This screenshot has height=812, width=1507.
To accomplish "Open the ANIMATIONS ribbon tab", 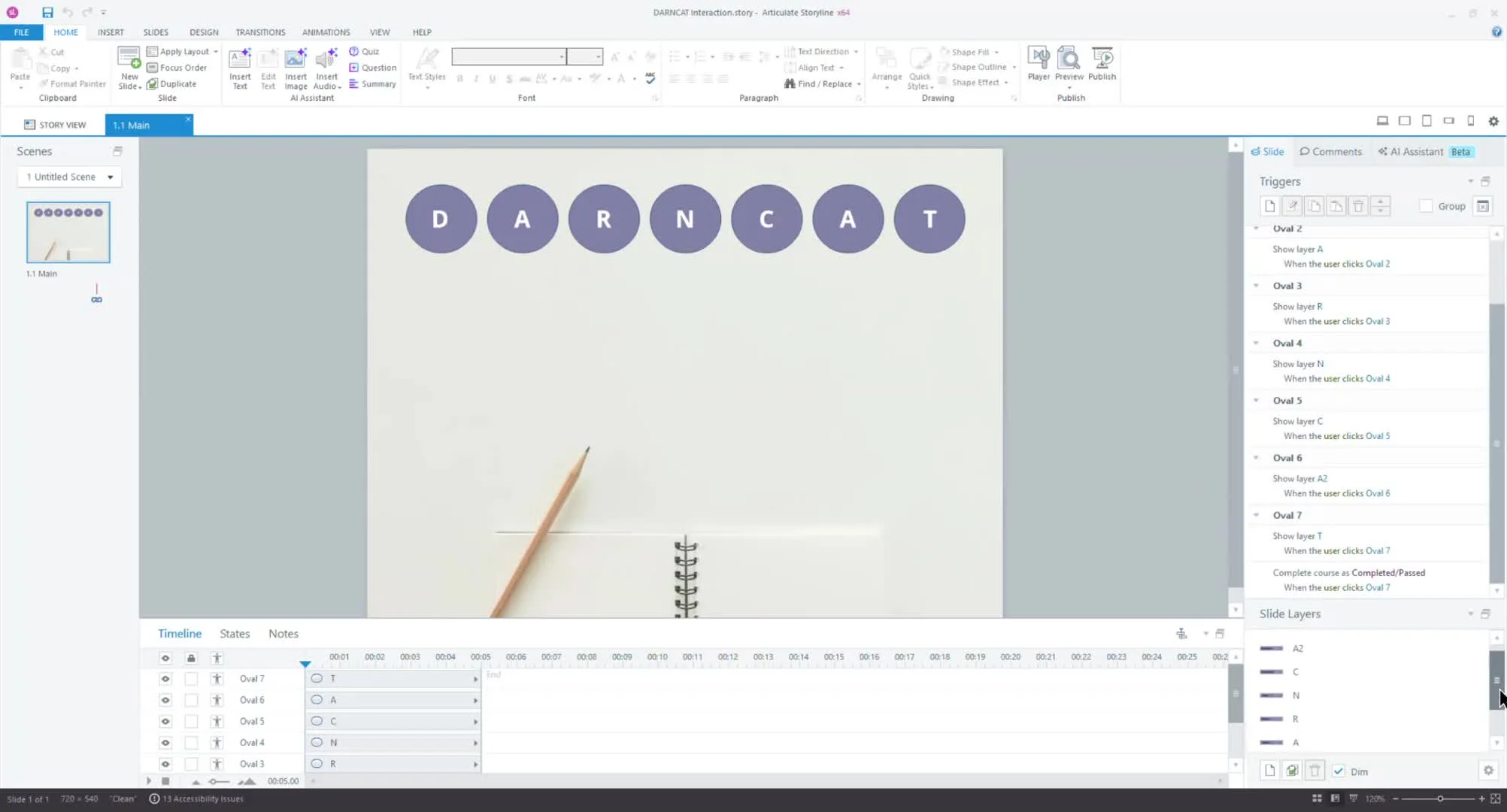I will [326, 32].
